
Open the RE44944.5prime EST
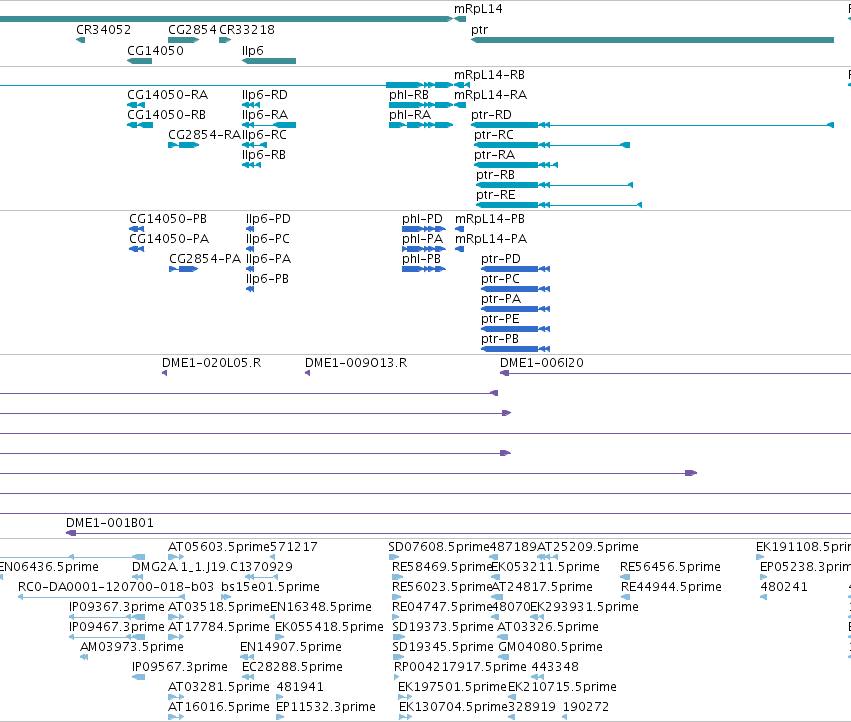(x=625, y=597)
